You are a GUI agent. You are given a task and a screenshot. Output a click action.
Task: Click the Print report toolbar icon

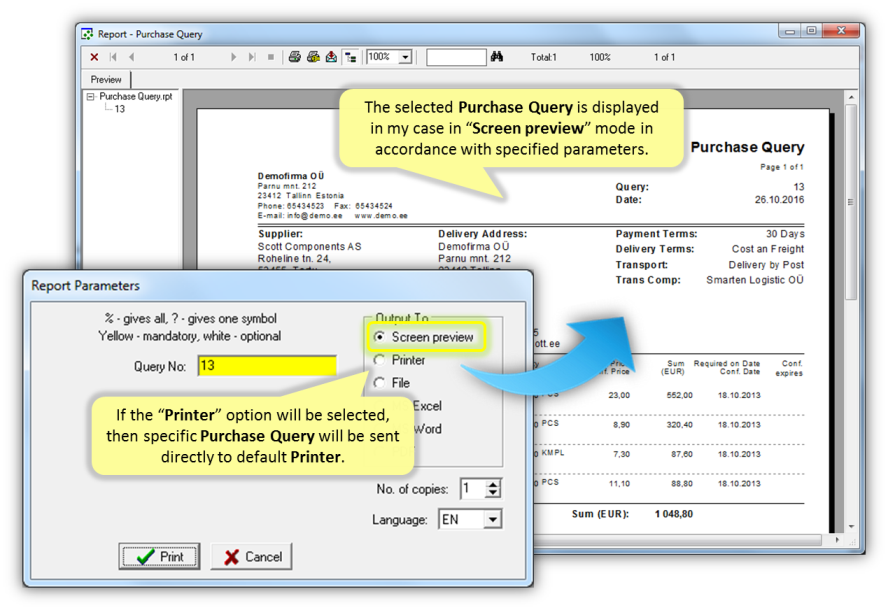coord(295,58)
